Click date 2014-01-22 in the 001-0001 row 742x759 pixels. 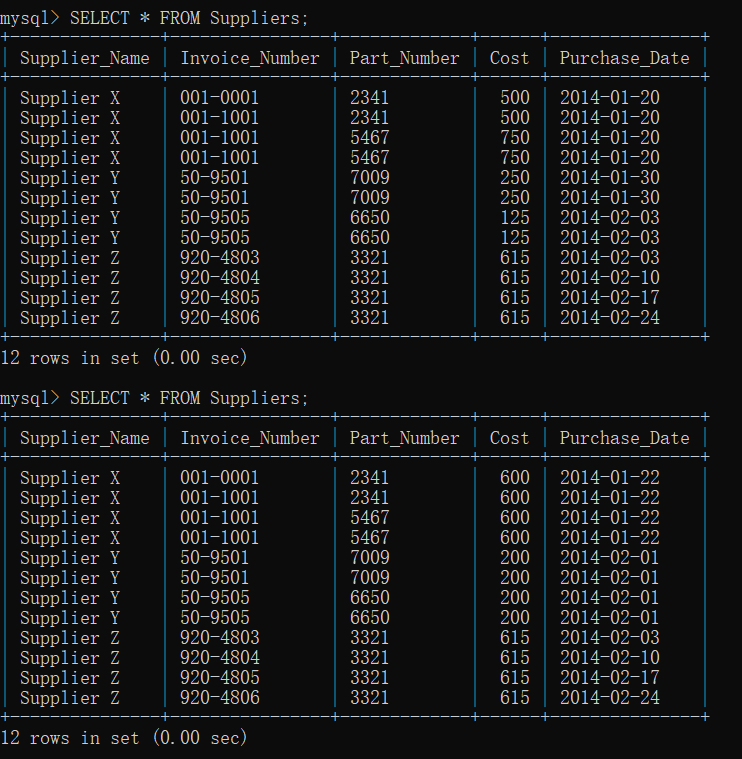[609, 478]
